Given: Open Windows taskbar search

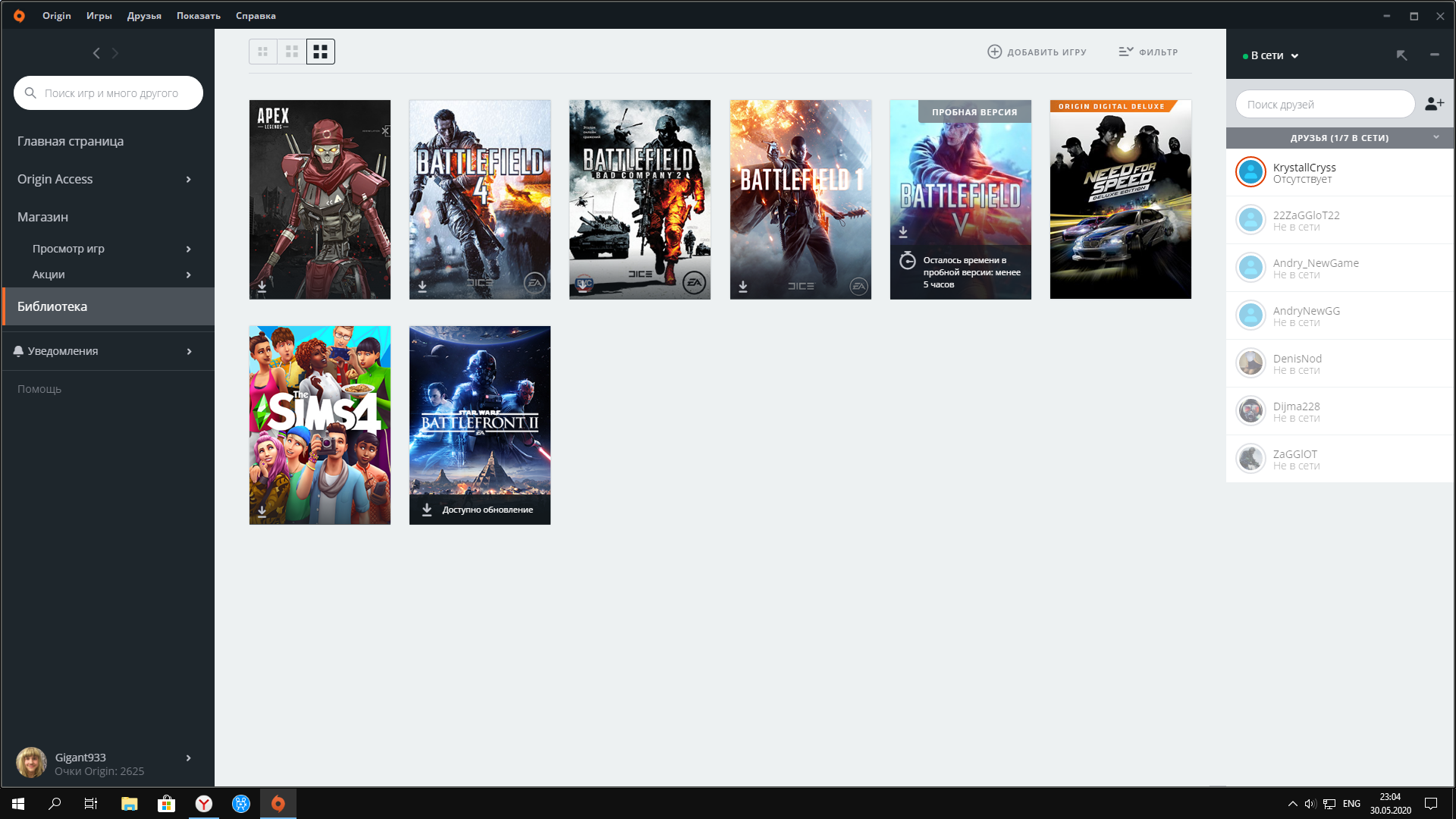Looking at the screenshot, I should coord(55,804).
